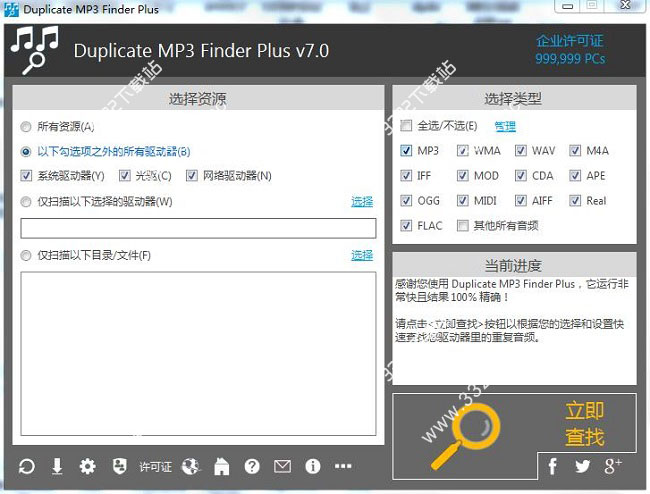Share via the Google+ icon
Viewport: 650px width, 494px height.
(x=613, y=466)
